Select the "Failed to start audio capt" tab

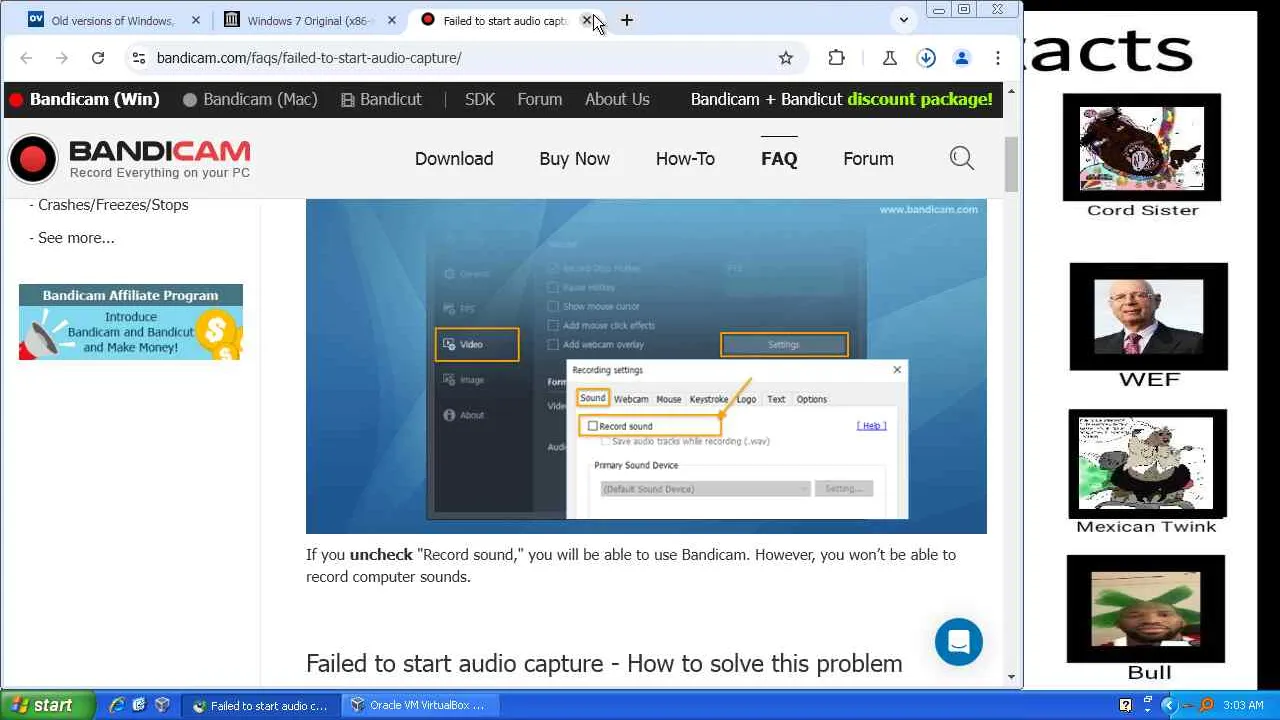(505, 20)
